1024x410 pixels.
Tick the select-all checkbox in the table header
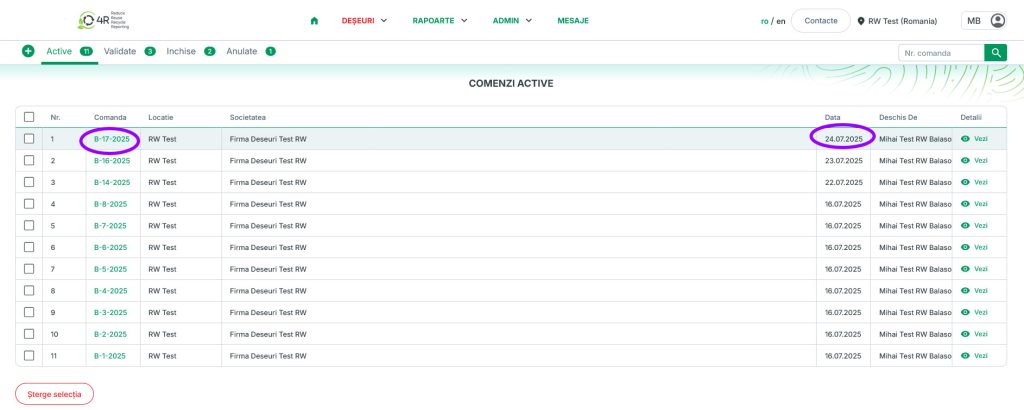coord(29,117)
